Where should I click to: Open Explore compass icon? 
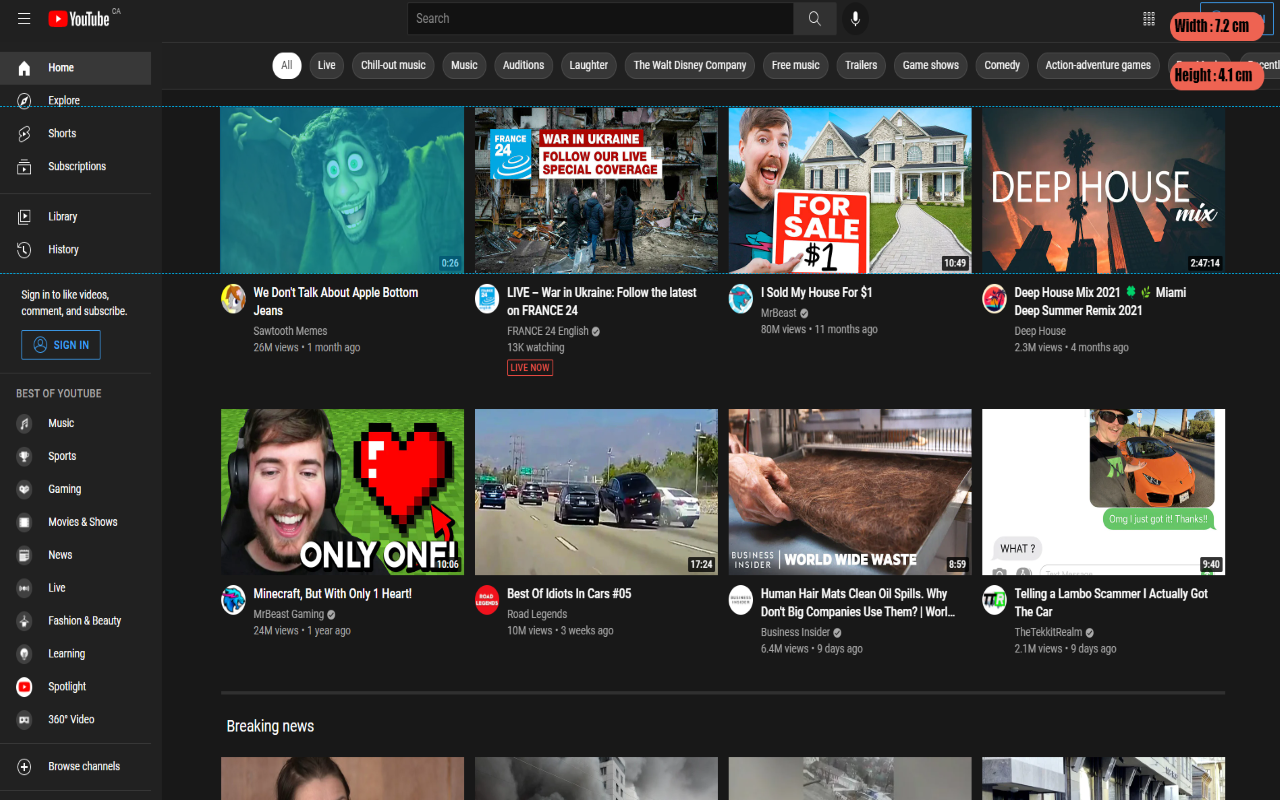click(x=25, y=101)
